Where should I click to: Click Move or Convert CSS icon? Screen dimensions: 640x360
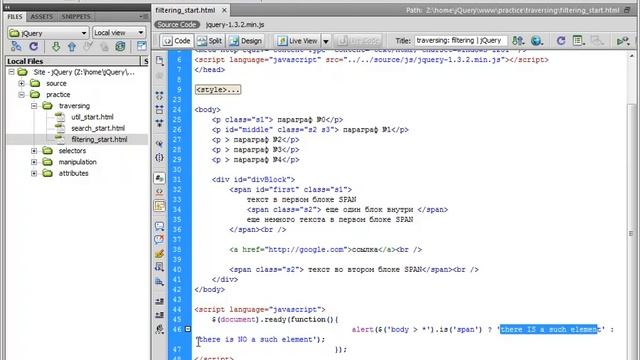click(160, 282)
